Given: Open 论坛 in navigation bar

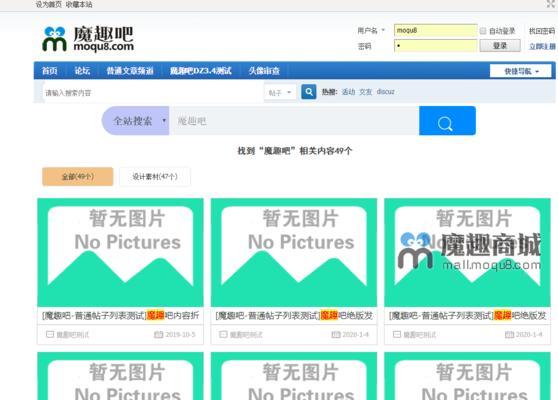Looking at the screenshot, I should [82, 71].
